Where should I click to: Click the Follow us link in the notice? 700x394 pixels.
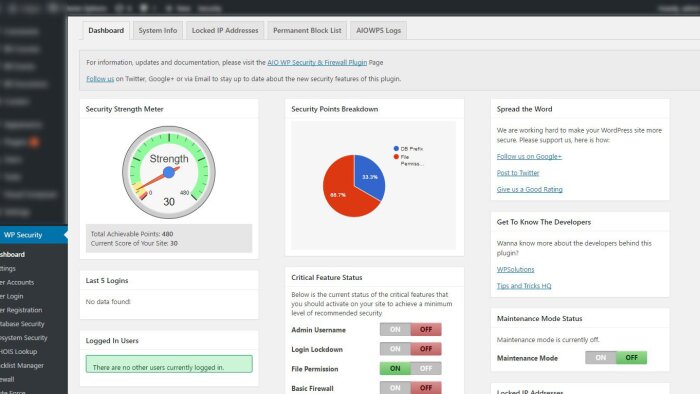100,79
